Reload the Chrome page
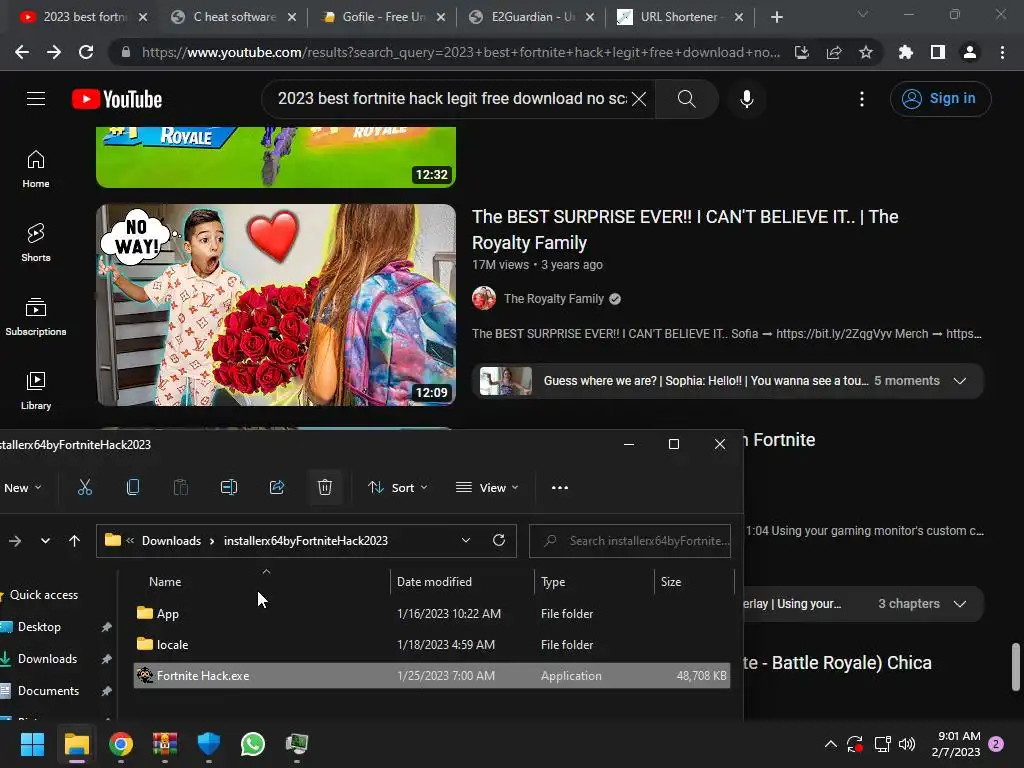 pos(86,52)
